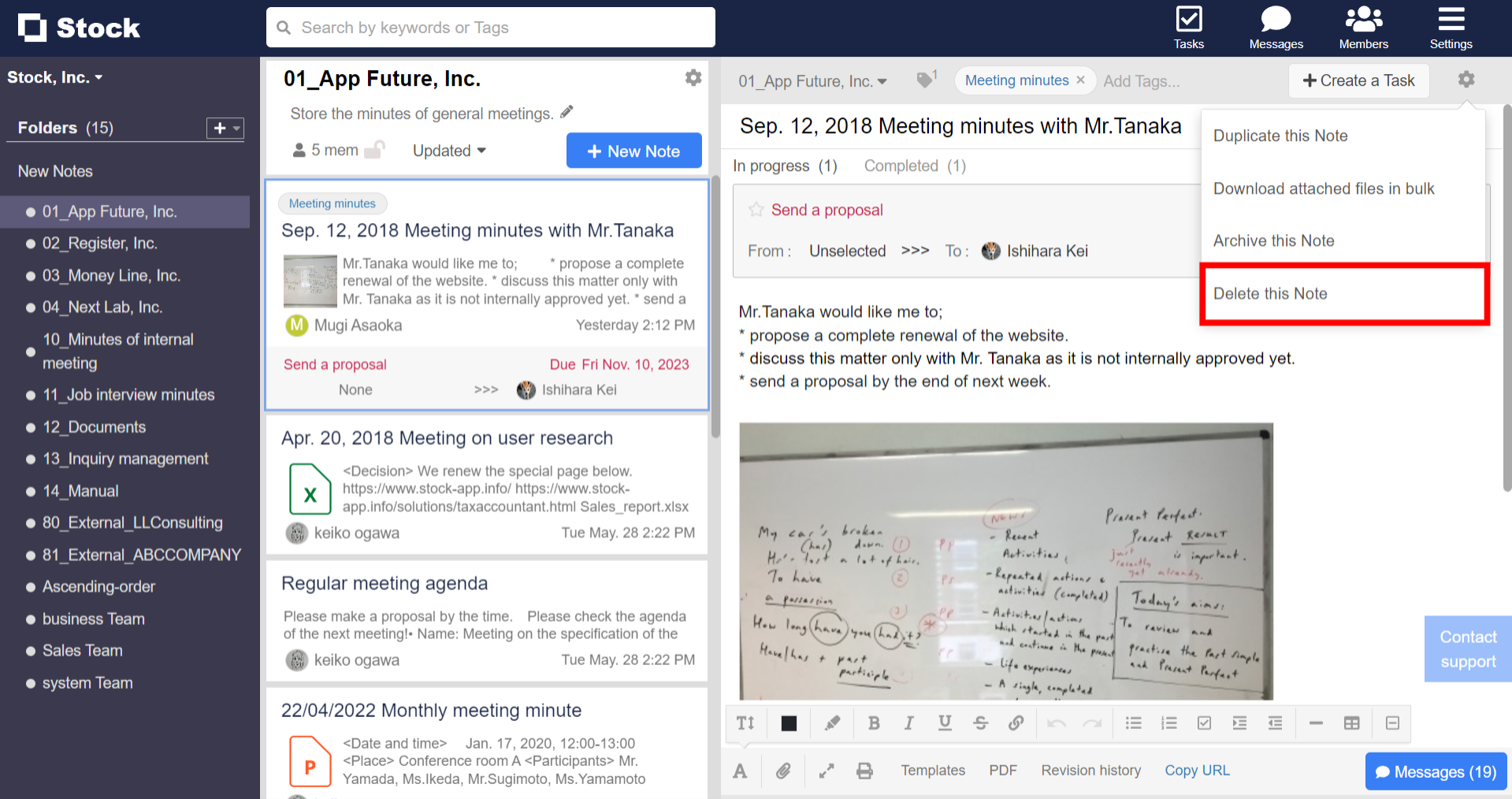Apply strikethrough formatting icon
Viewport: 1512px width, 799px height.
click(x=980, y=723)
